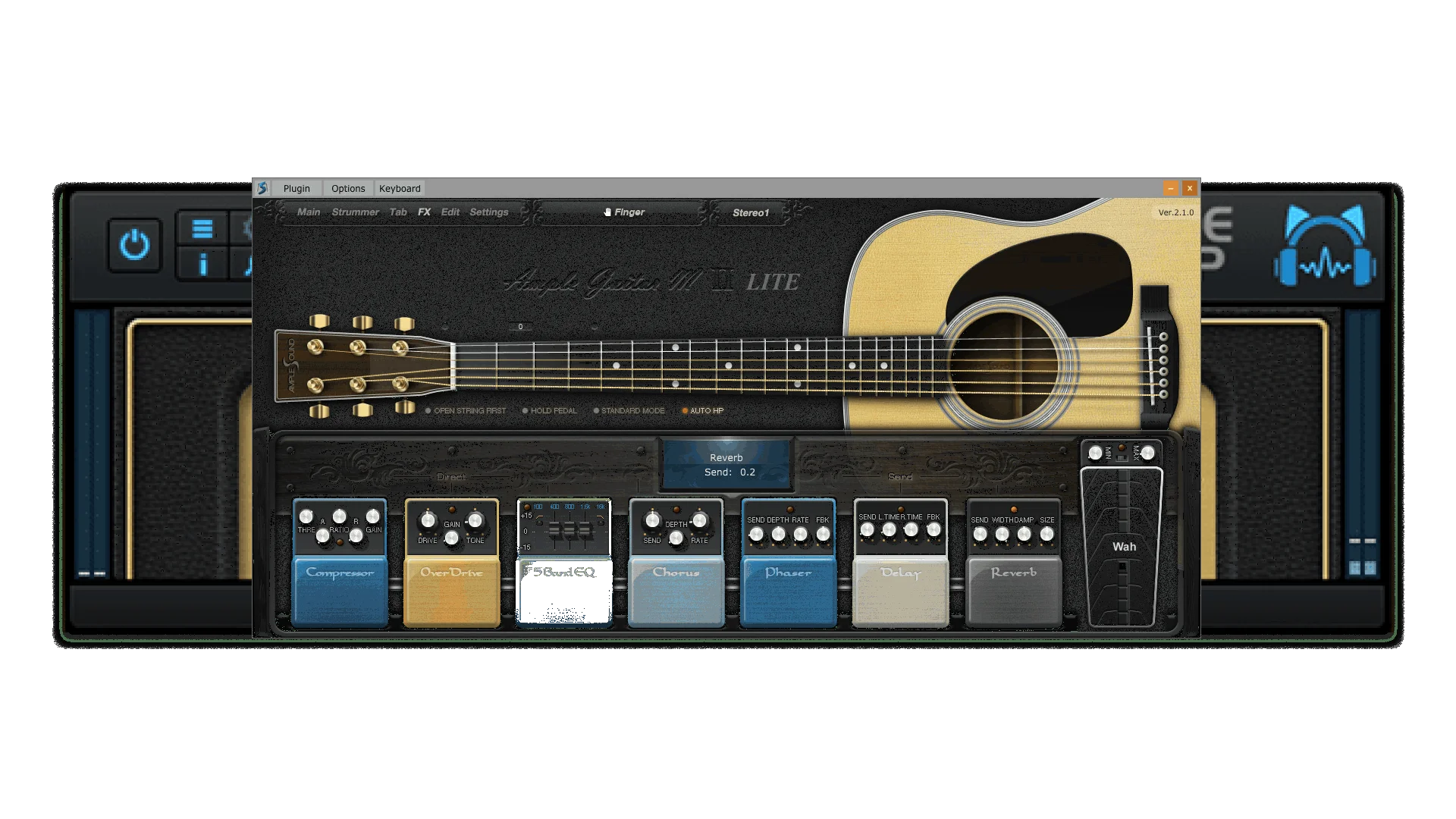The height and width of the screenshot is (819, 1456).
Task: Open the Keyboard menu
Action: [400, 188]
